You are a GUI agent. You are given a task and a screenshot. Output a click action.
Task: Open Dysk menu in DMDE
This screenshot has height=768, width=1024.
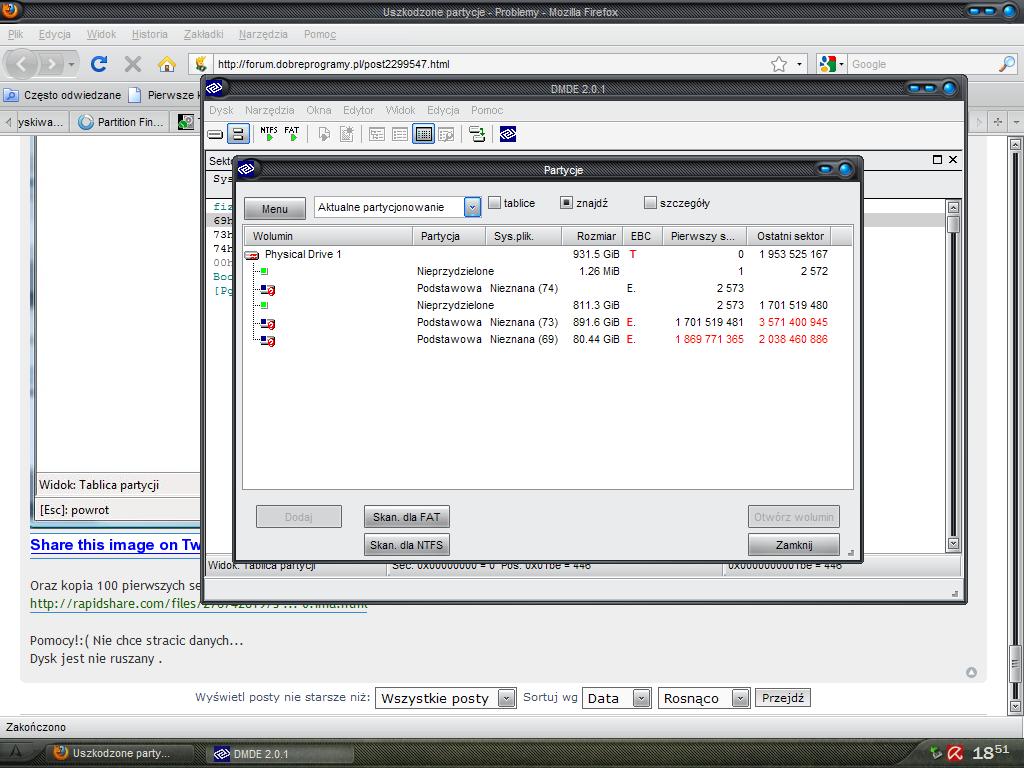[x=221, y=110]
